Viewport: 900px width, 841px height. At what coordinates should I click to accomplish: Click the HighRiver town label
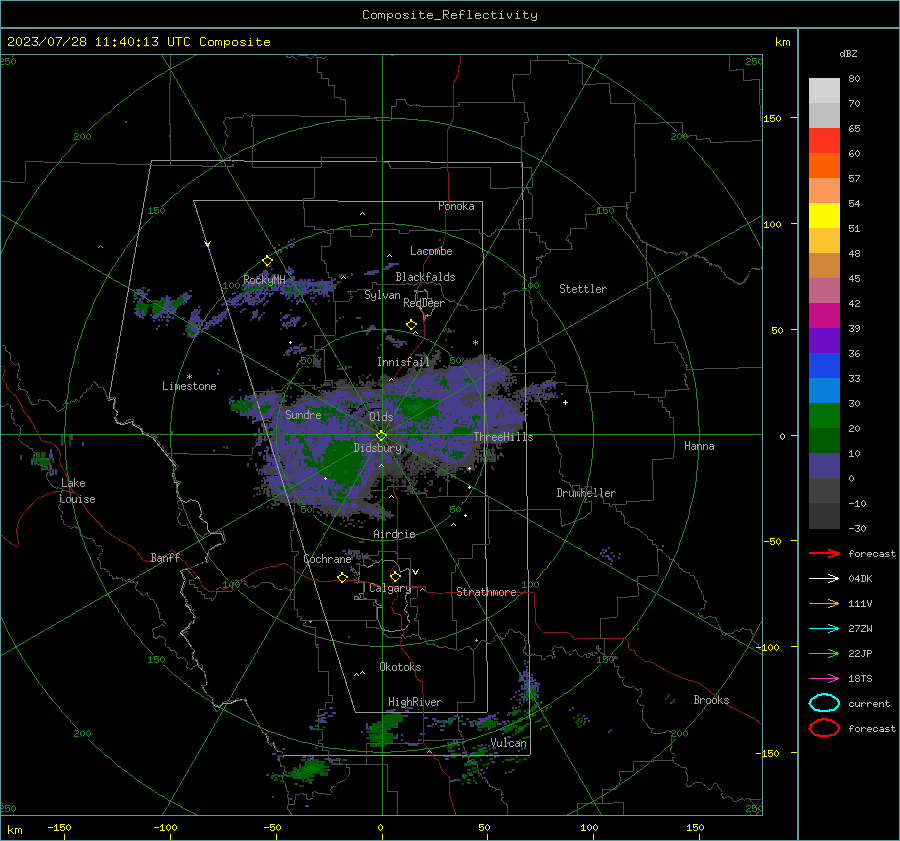(415, 702)
